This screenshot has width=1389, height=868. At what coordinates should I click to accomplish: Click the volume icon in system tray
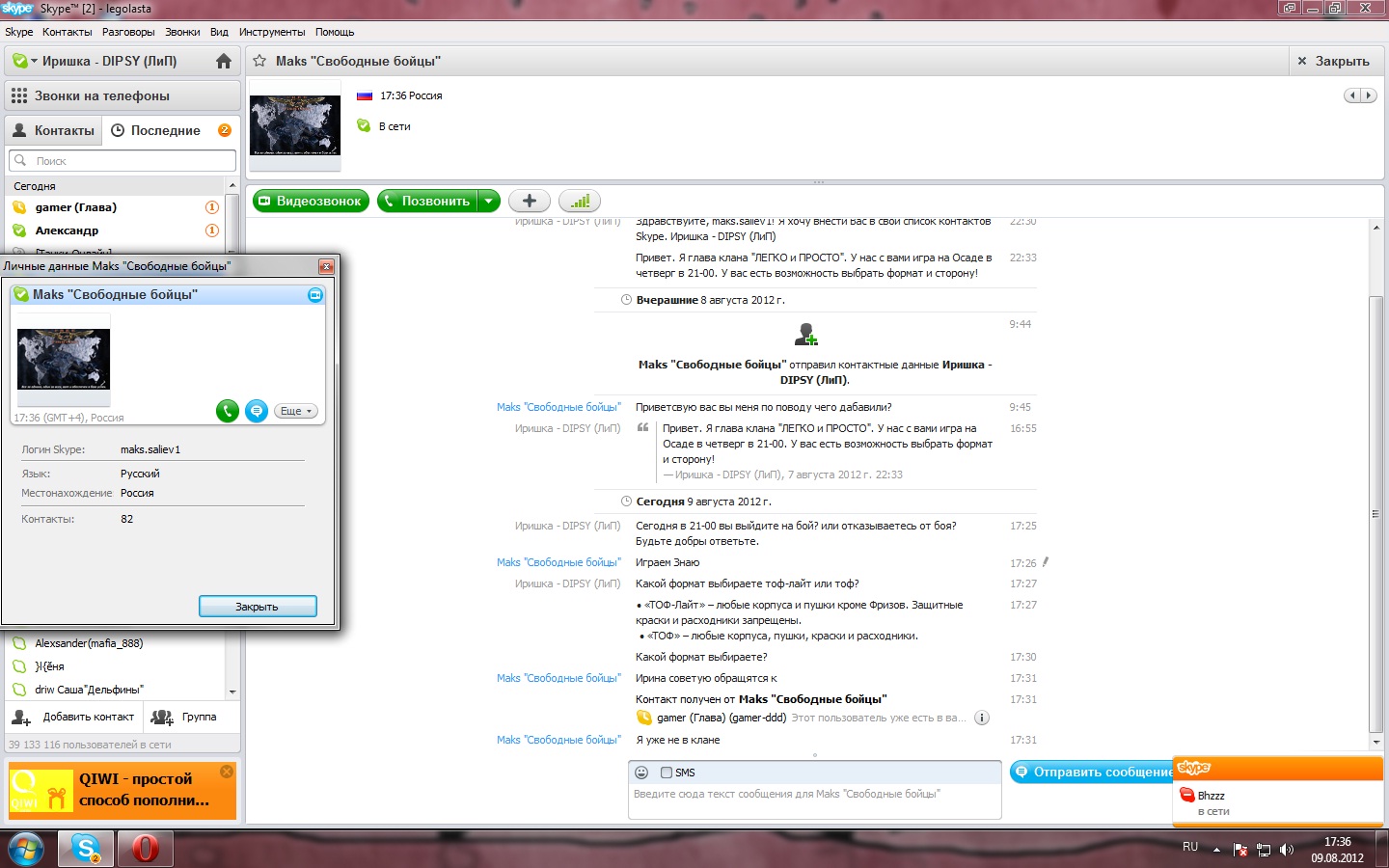pos(1287,850)
